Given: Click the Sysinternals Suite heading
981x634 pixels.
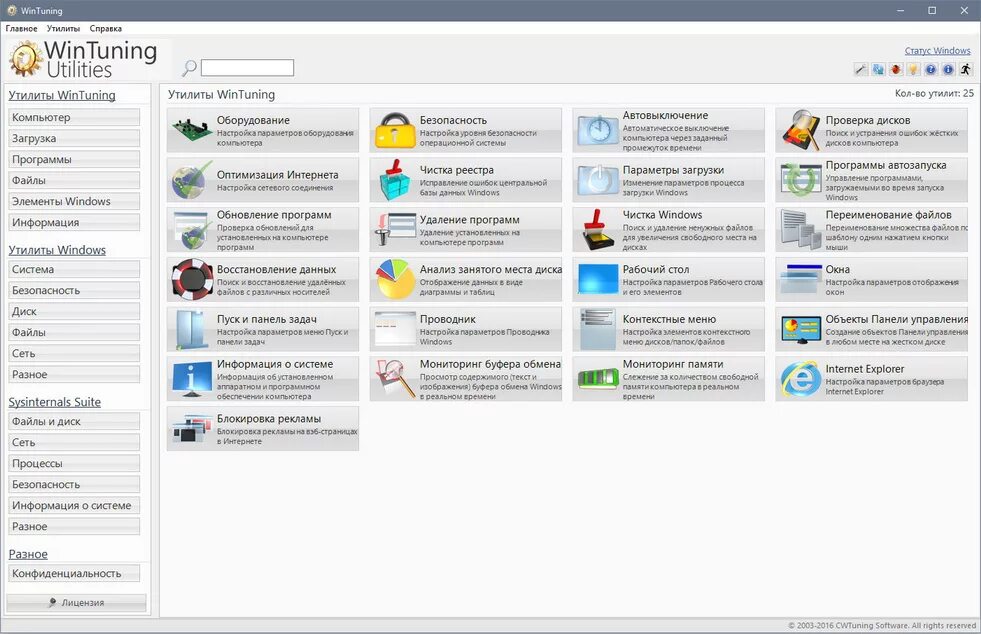Looking at the screenshot, I should pos(54,402).
